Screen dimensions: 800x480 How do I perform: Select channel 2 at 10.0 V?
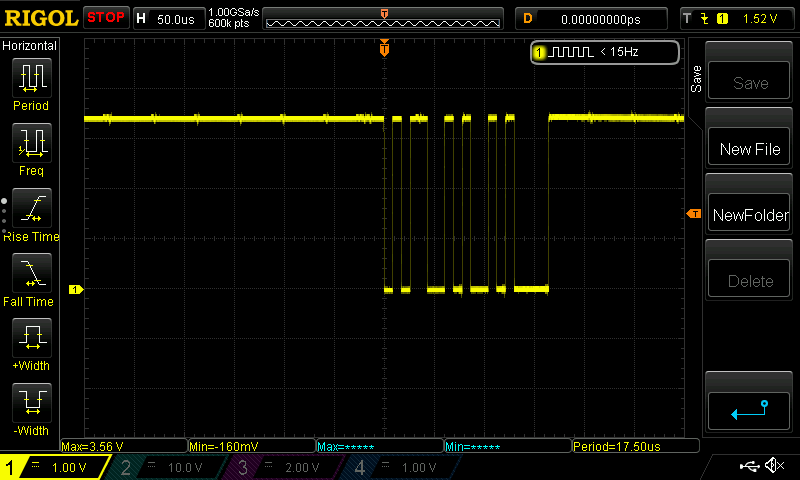point(168,467)
